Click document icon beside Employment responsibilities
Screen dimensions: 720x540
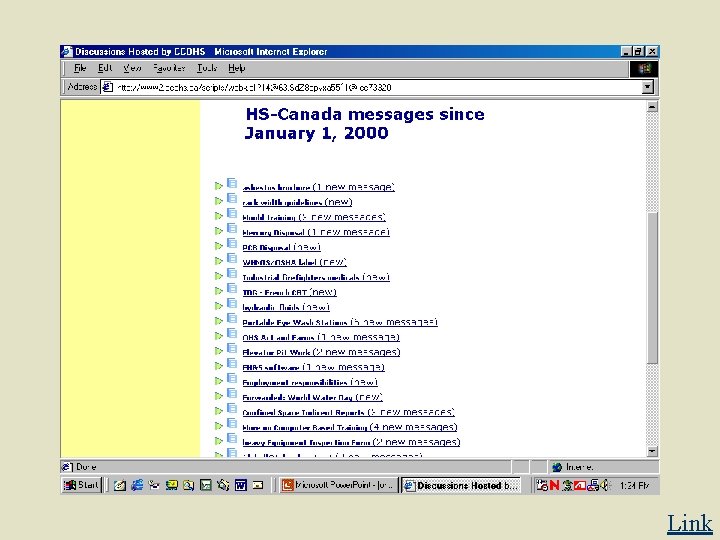[x=232, y=379]
